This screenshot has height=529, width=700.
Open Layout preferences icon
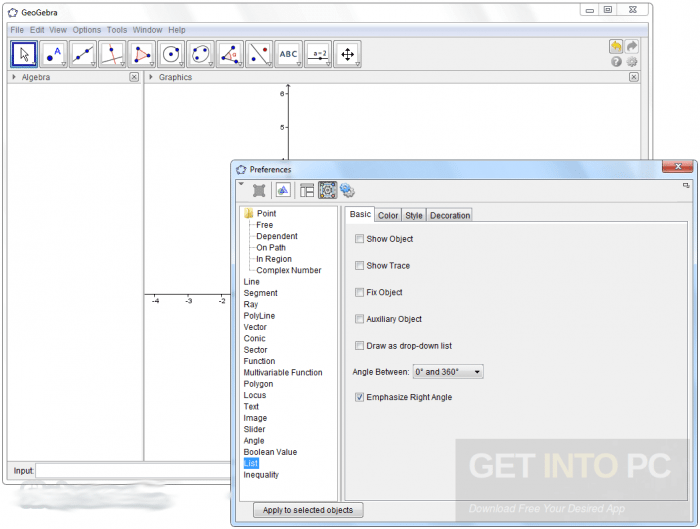click(x=307, y=191)
